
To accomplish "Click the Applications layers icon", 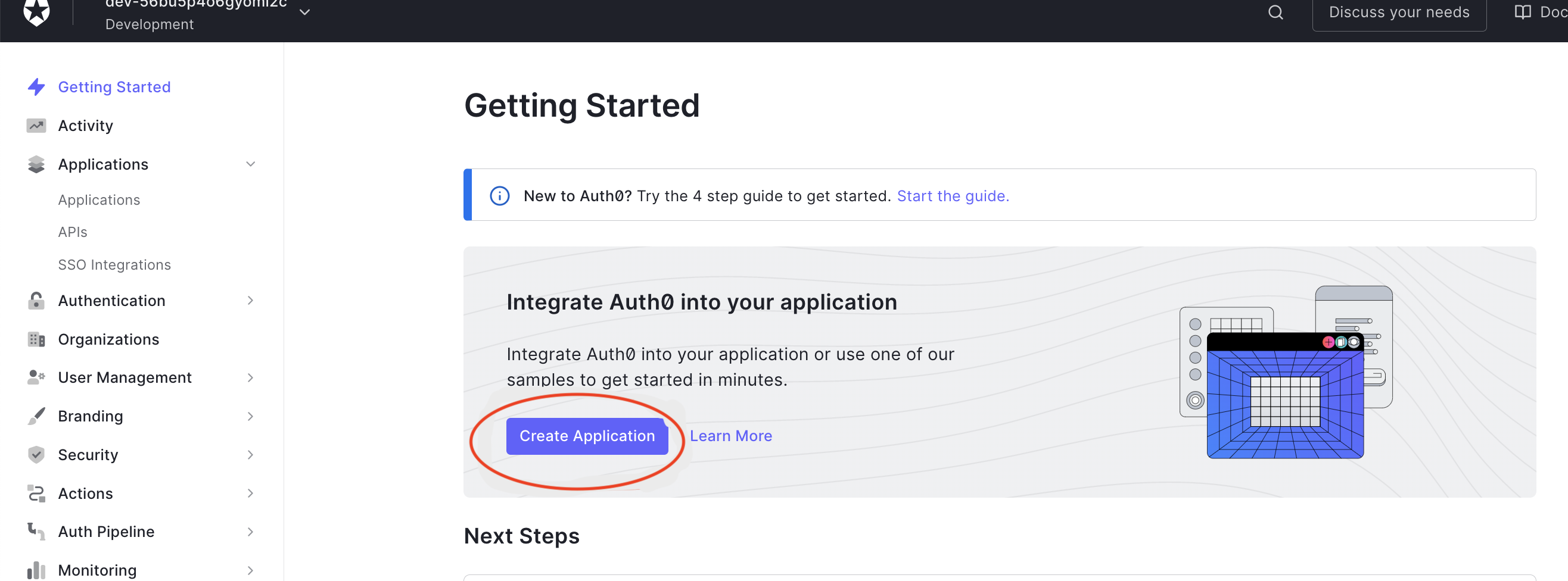I will pos(36,164).
